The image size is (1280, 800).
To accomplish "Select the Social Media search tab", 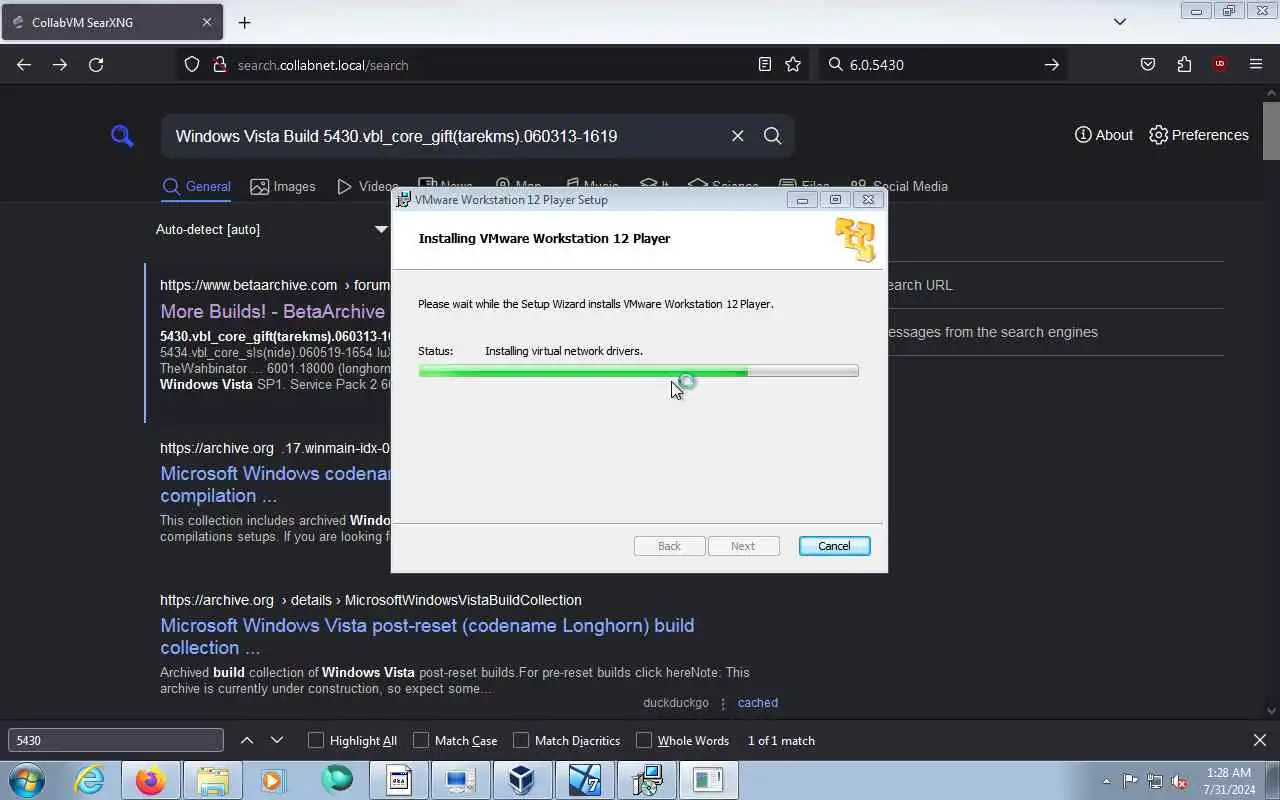I will tap(898, 186).
